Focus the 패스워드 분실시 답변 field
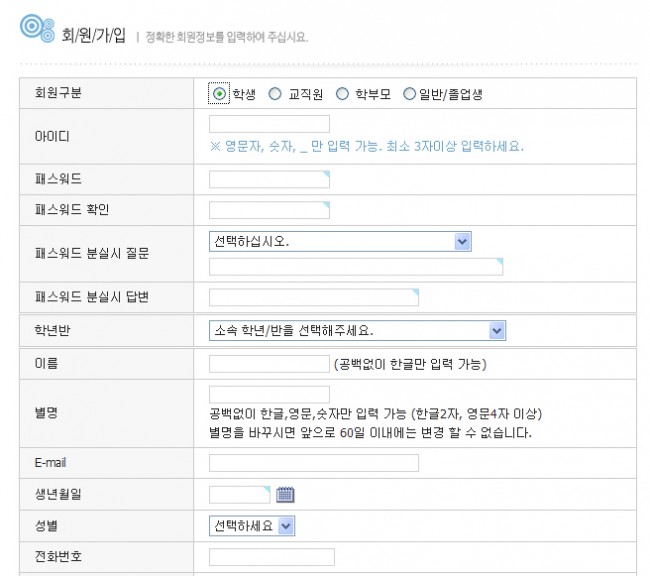650x576 pixels. pos(313,297)
